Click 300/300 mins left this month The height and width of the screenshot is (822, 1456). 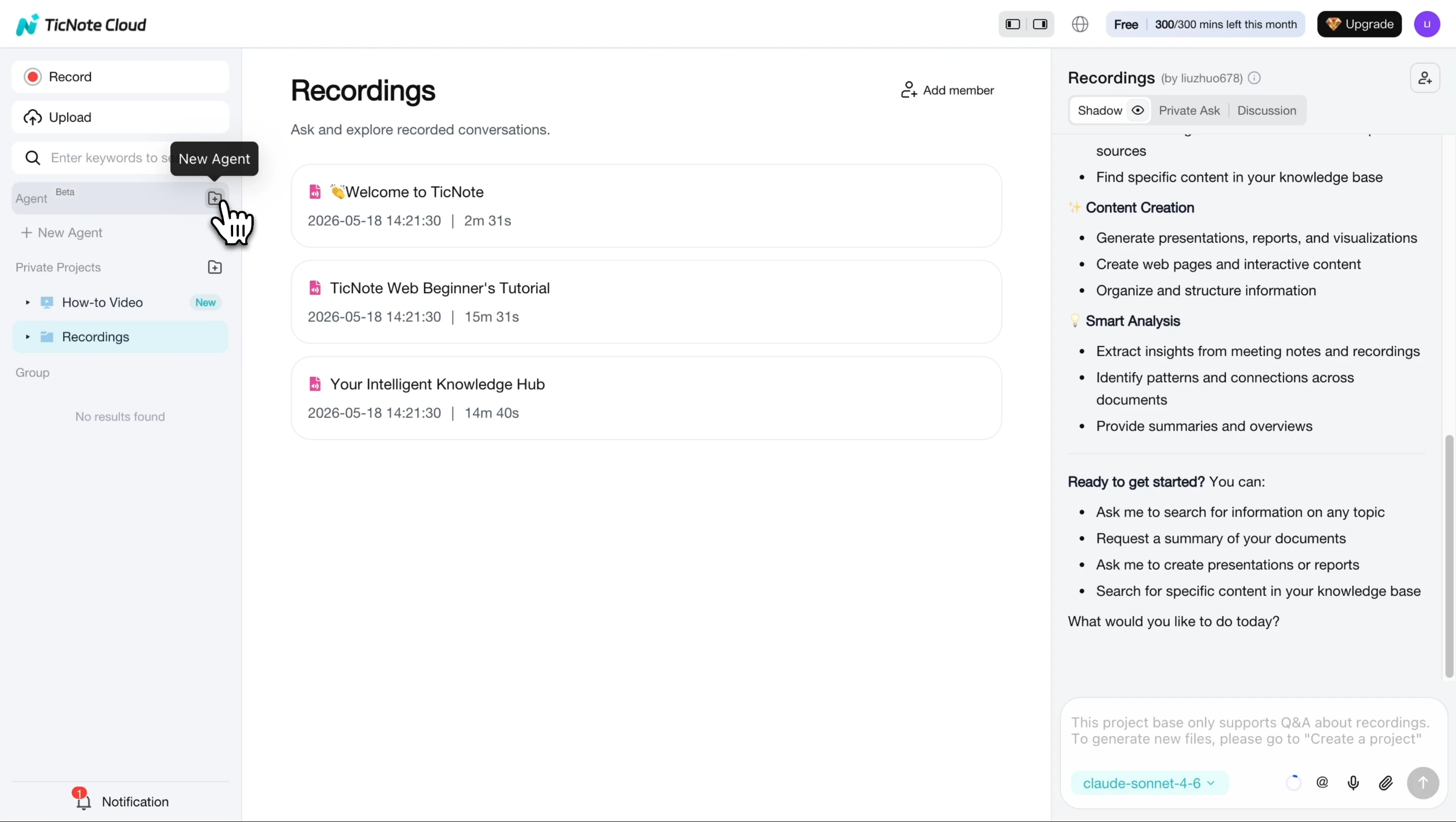click(1225, 24)
